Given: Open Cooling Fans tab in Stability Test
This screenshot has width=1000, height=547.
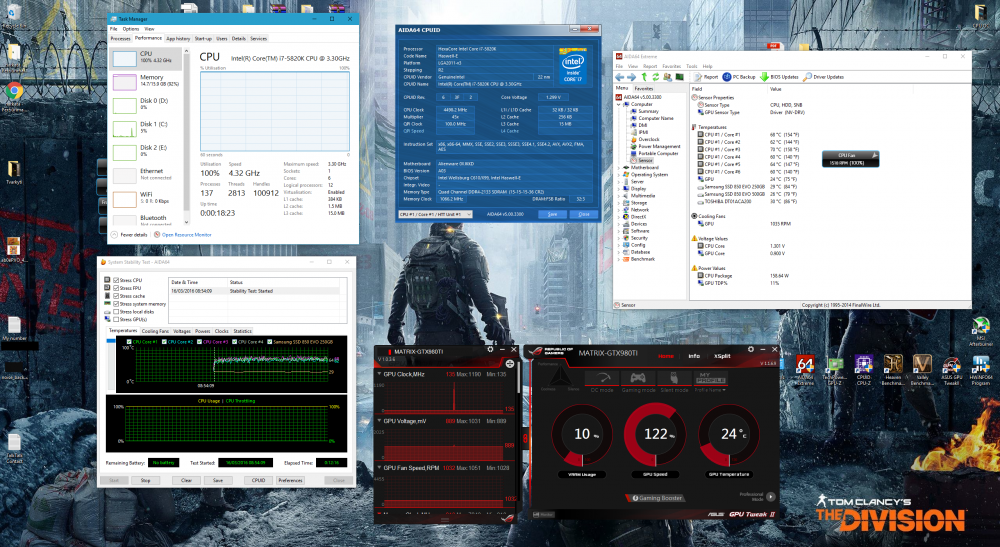Looking at the screenshot, I should coord(155,332).
